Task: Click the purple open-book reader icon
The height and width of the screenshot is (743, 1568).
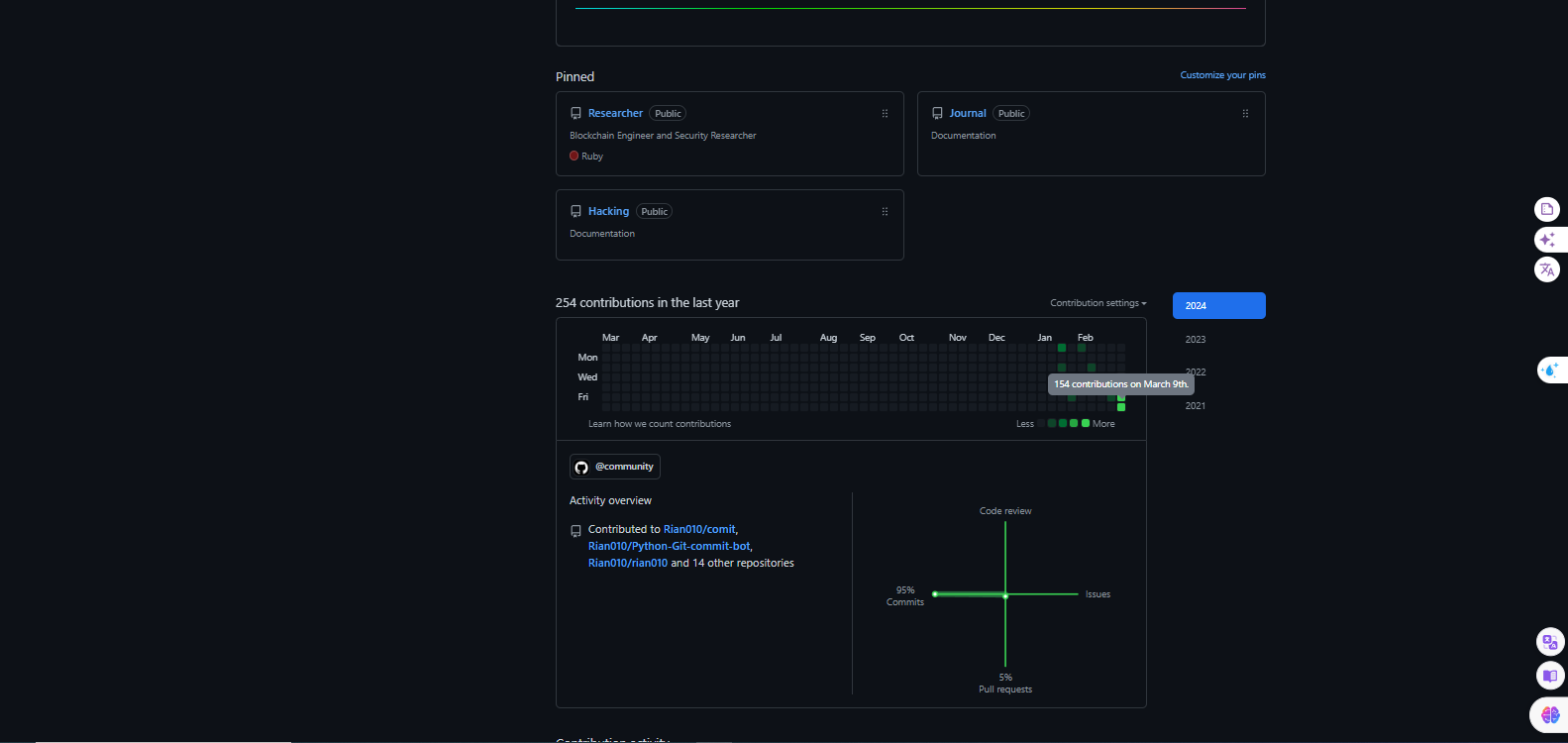Action: click(x=1550, y=676)
